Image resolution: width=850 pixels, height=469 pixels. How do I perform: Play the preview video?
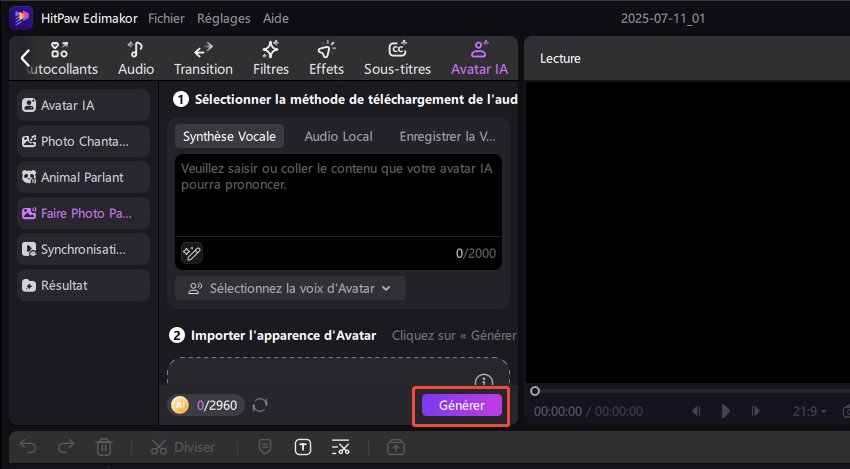(x=726, y=411)
